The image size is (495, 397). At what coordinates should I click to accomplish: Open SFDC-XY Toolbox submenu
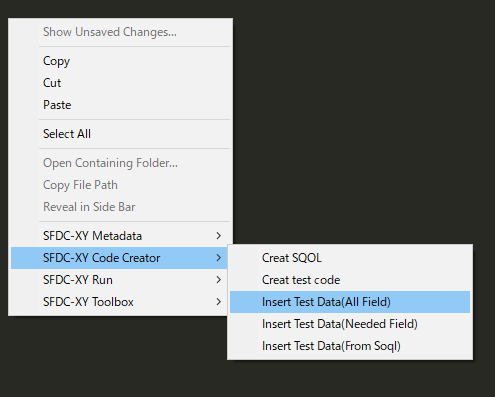[x=120, y=302]
